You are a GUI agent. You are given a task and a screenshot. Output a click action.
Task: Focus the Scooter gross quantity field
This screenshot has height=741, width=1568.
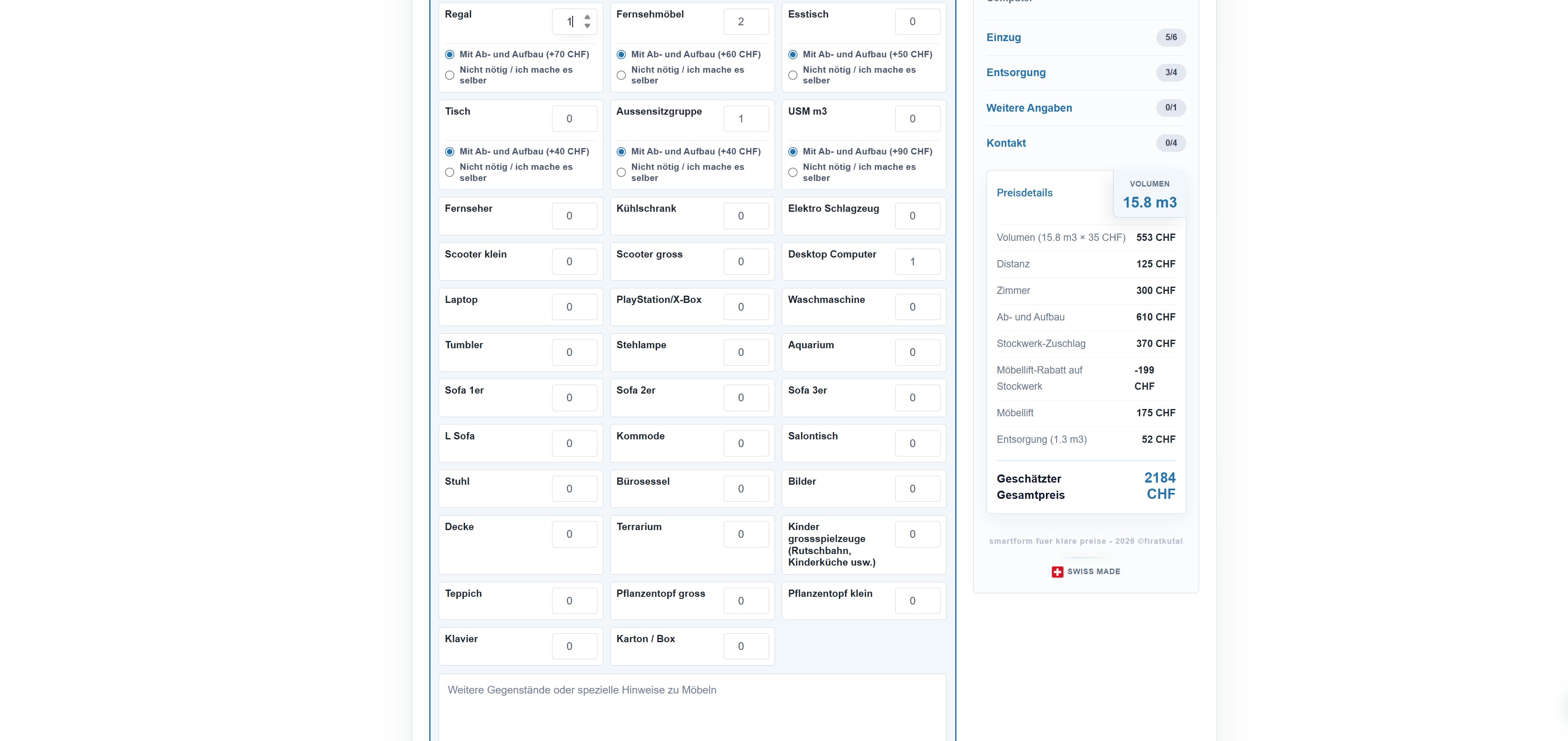point(745,261)
